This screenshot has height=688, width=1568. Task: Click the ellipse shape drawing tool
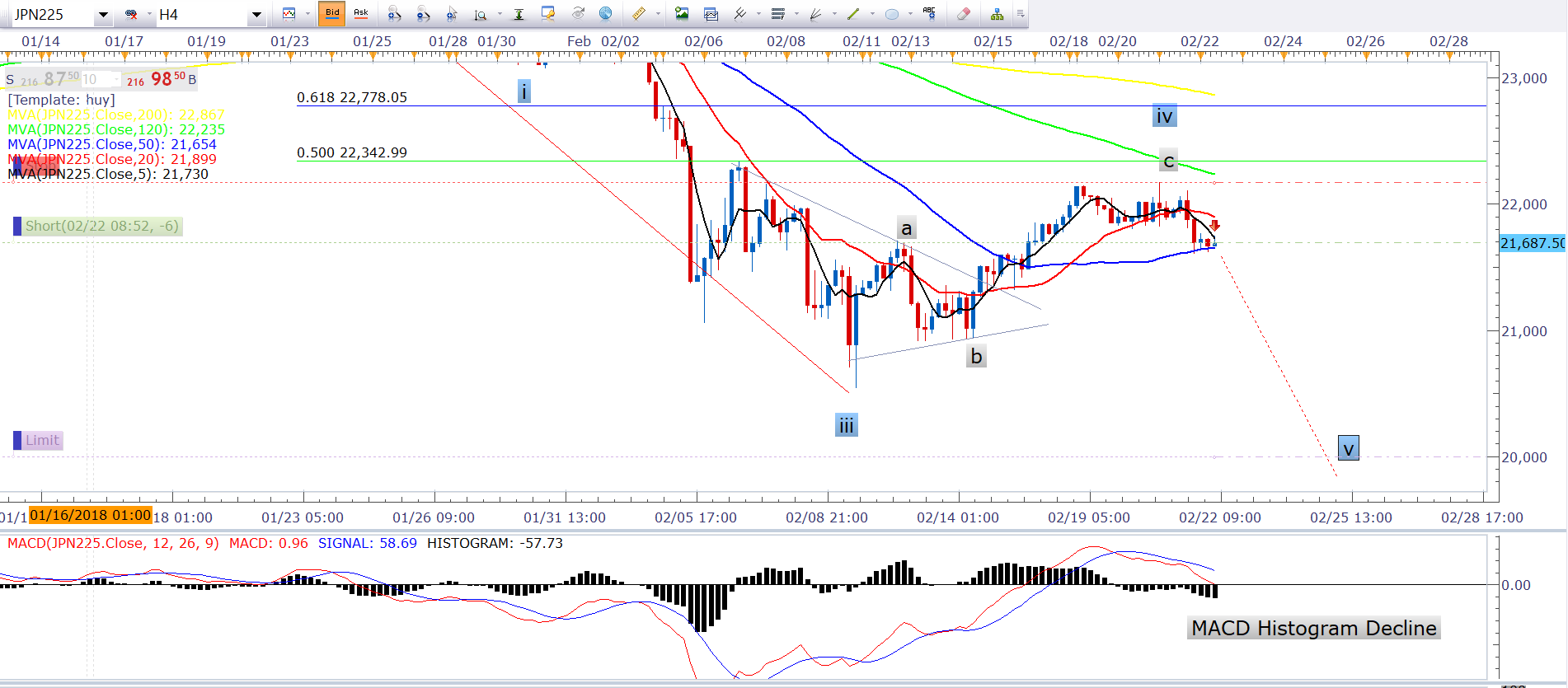[892, 14]
